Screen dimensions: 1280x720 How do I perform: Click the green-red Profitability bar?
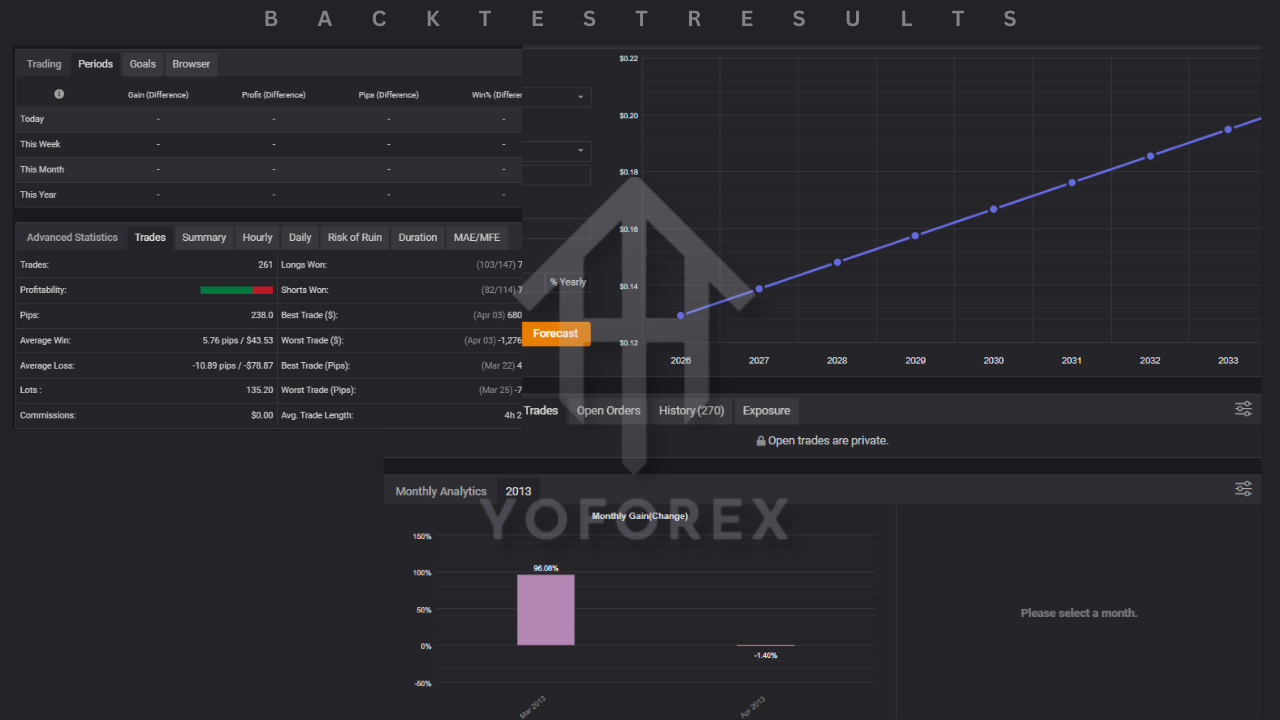coord(236,290)
